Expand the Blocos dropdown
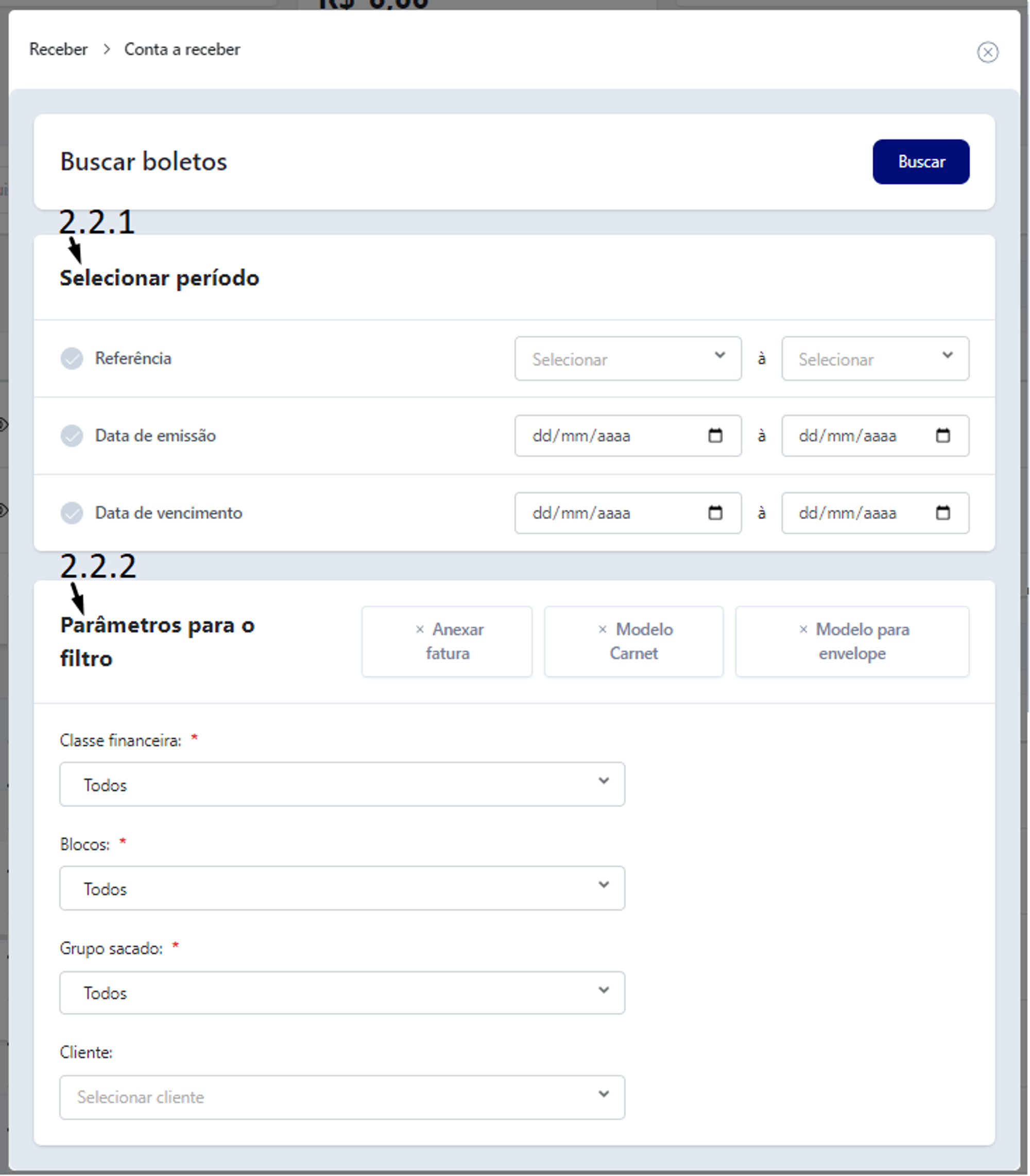The height and width of the screenshot is (1176, 1030). [342, 888]
